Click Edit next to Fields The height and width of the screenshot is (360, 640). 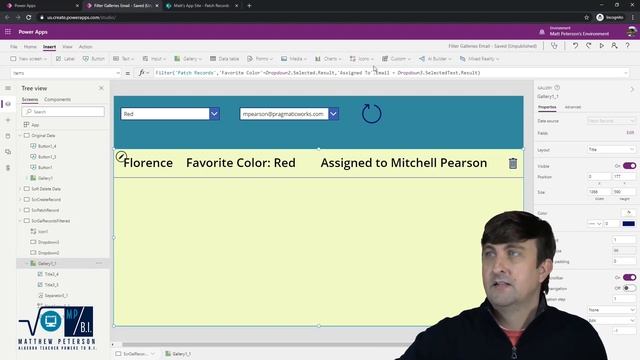click(630, 133)
